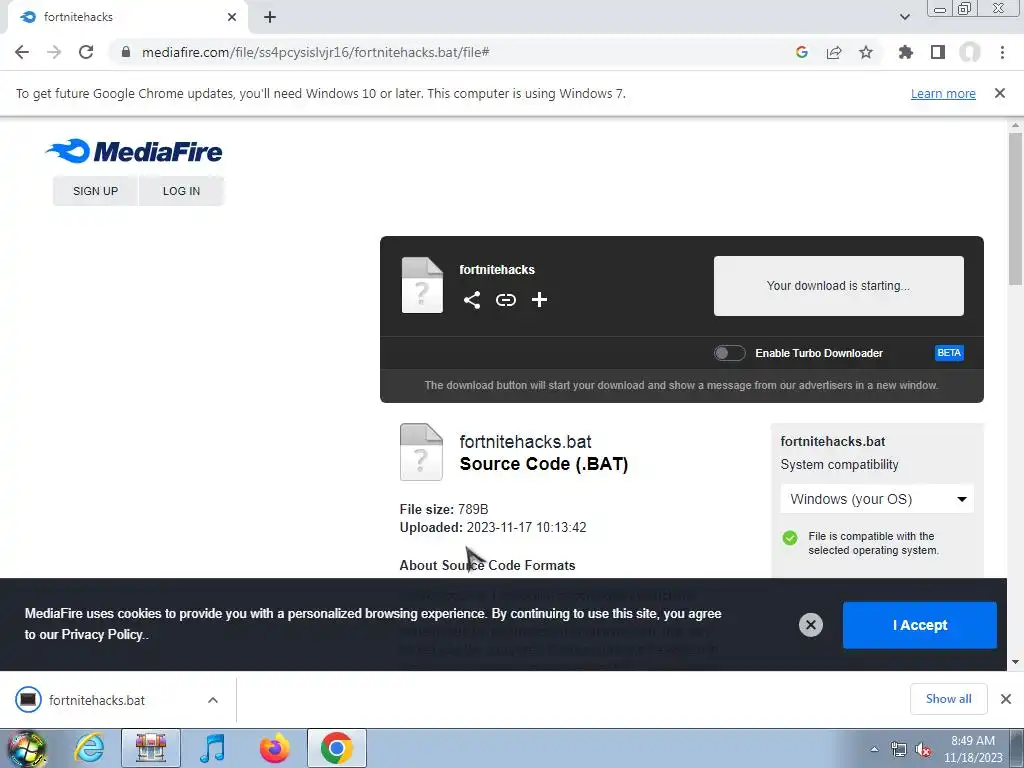Image resolution: width=1024 pixels, height=768 pixels.
Task: Click the upload date 2023-11-17 10:13:42
Action: click(x=526, y=528)
